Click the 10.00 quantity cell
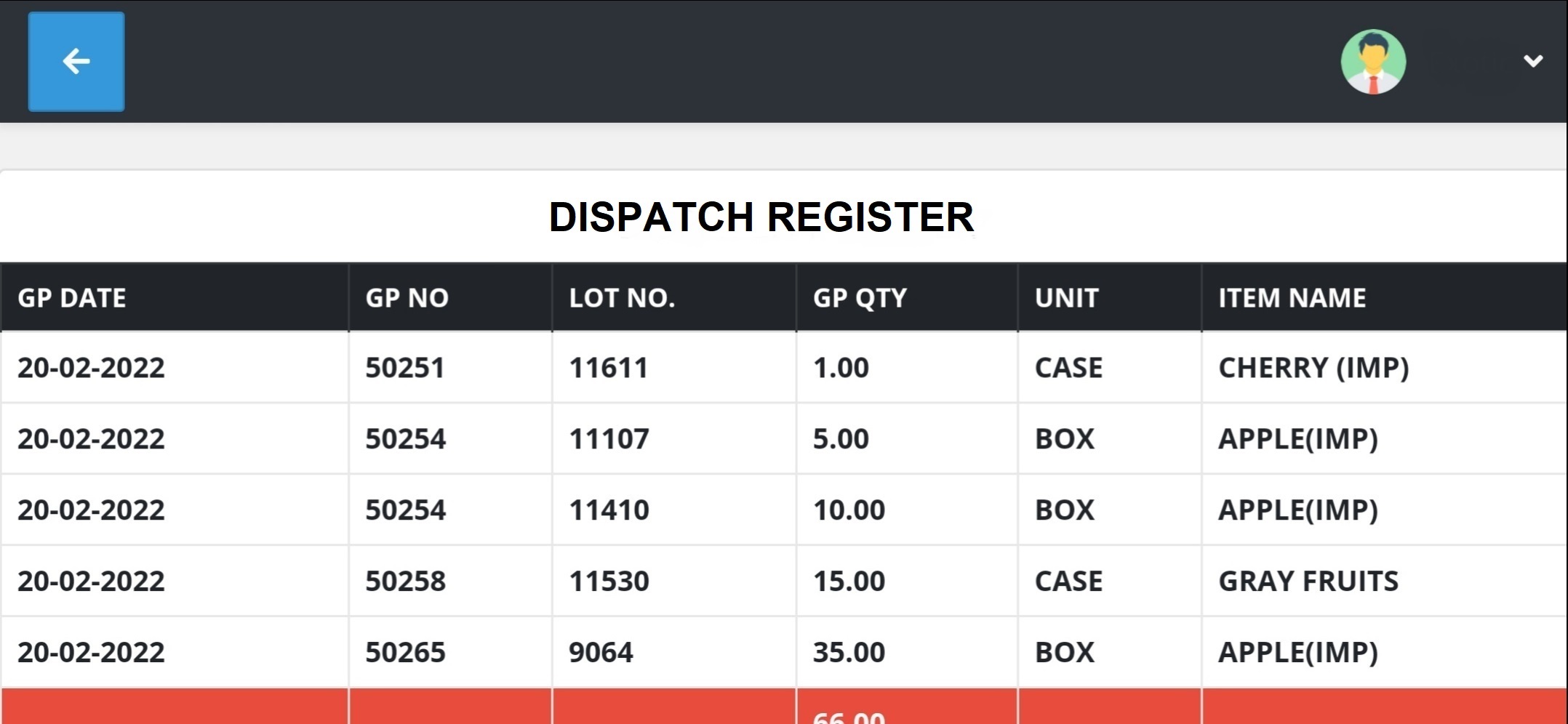The width and height of the screenshot is (1568, 724). coord(849,510)
